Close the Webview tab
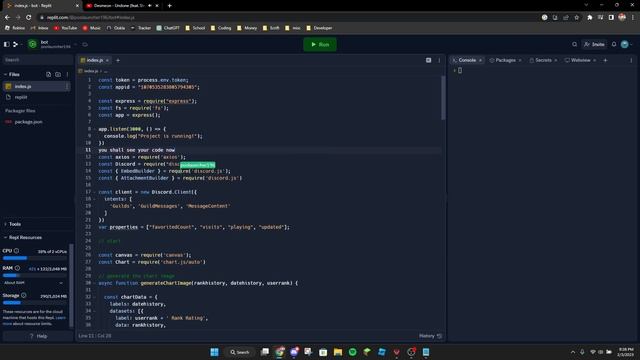This screenshot has width=640, height=360. (595, 60)
